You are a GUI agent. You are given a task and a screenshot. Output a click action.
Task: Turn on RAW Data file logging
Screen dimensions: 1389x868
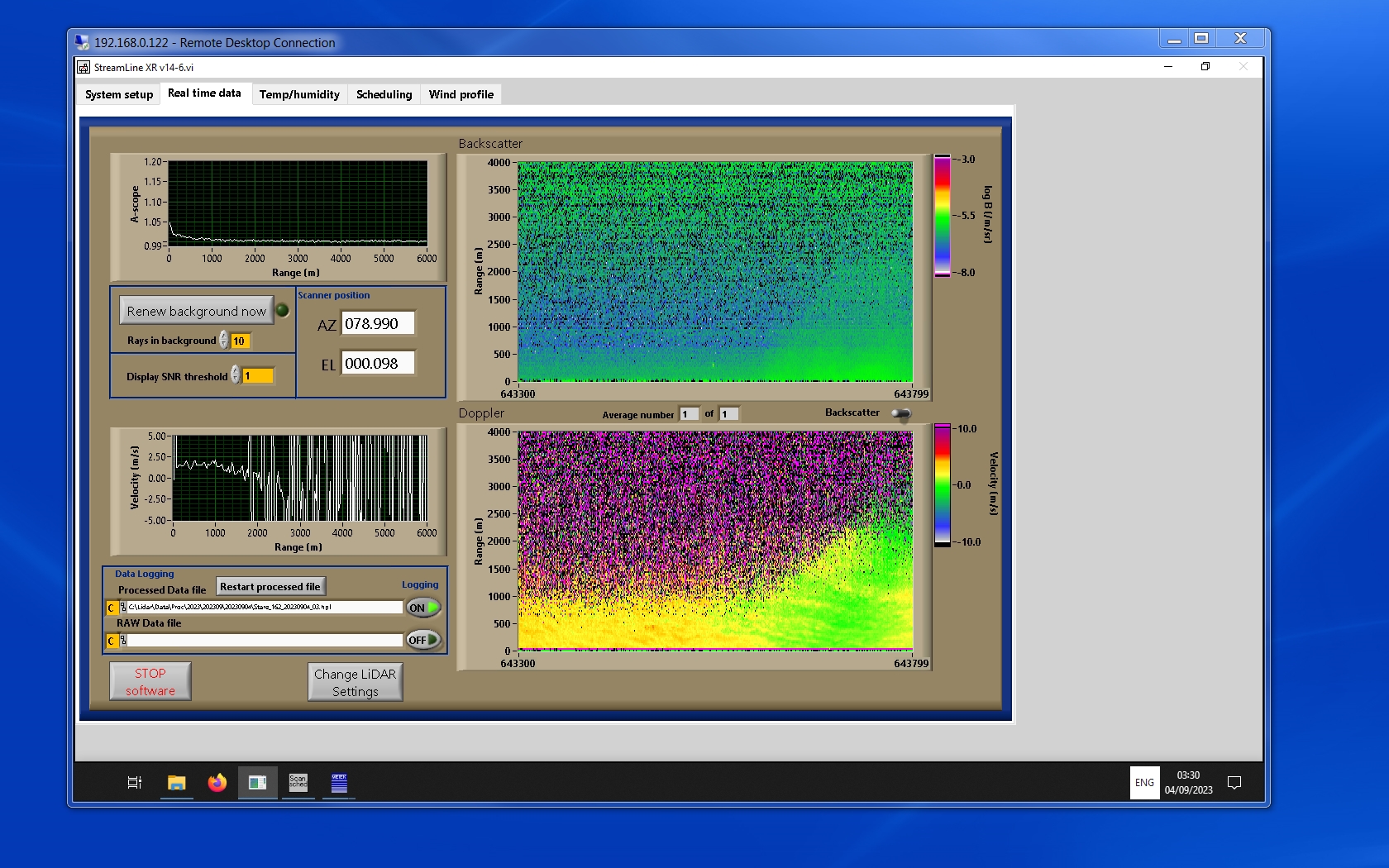click(422, 640)
